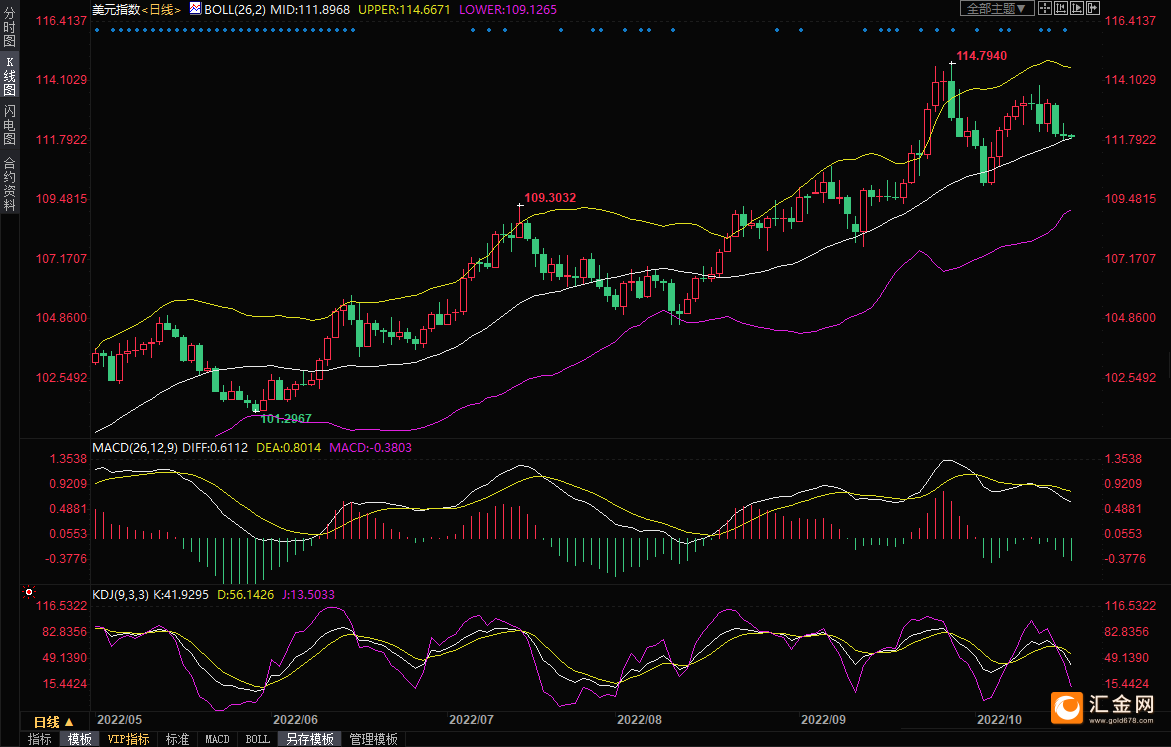Click the crosshair cursor icon
The height and width of the screenshot is (747, 1171).
click(x=1044, y=8)
